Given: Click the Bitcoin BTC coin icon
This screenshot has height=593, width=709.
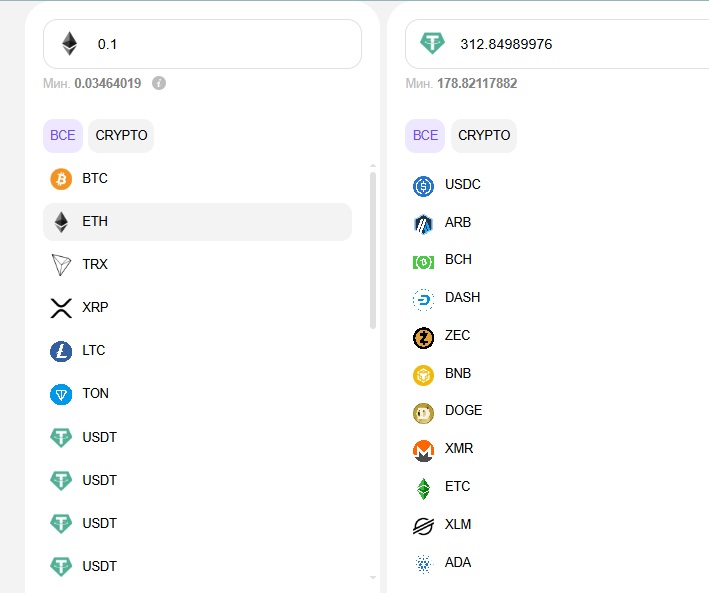Looking at the screenshot, I should pyautogui.click(x=62, y=179).
